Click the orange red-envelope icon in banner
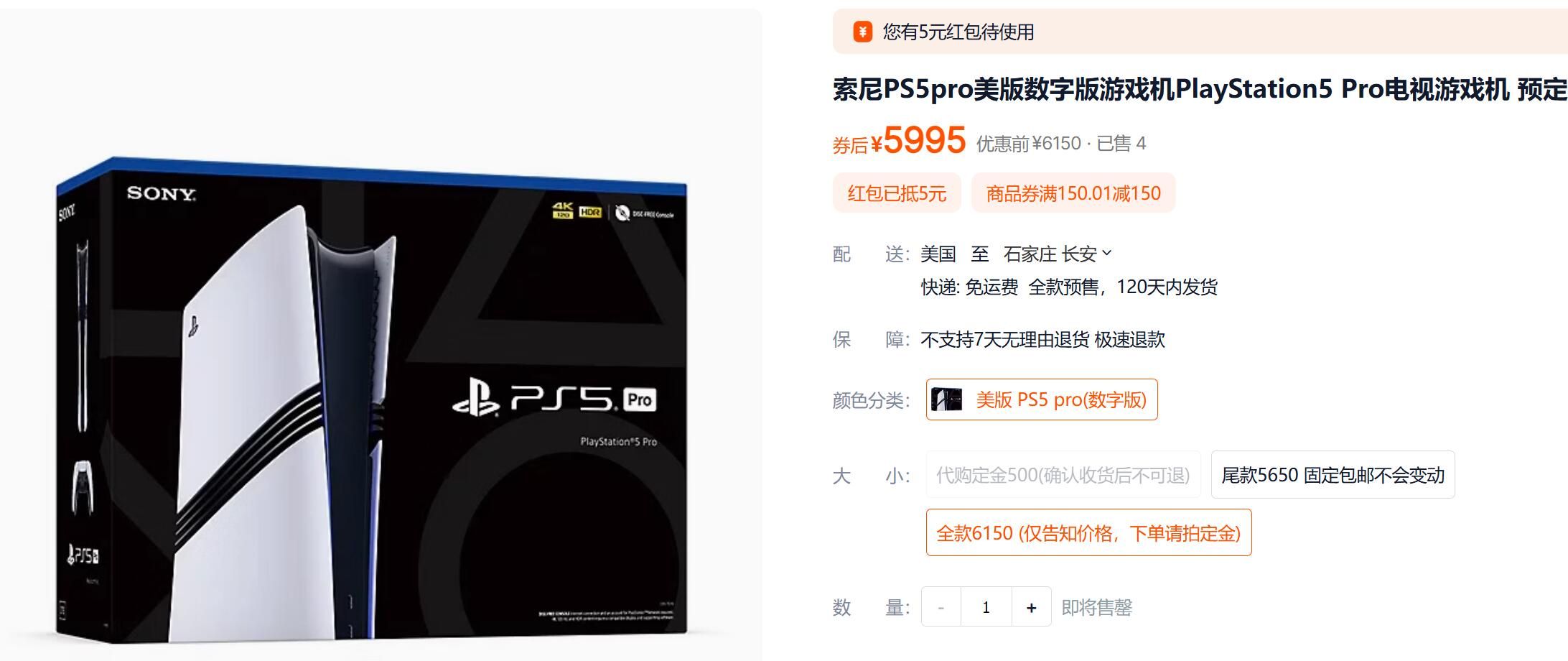 (x=862, y=32)
